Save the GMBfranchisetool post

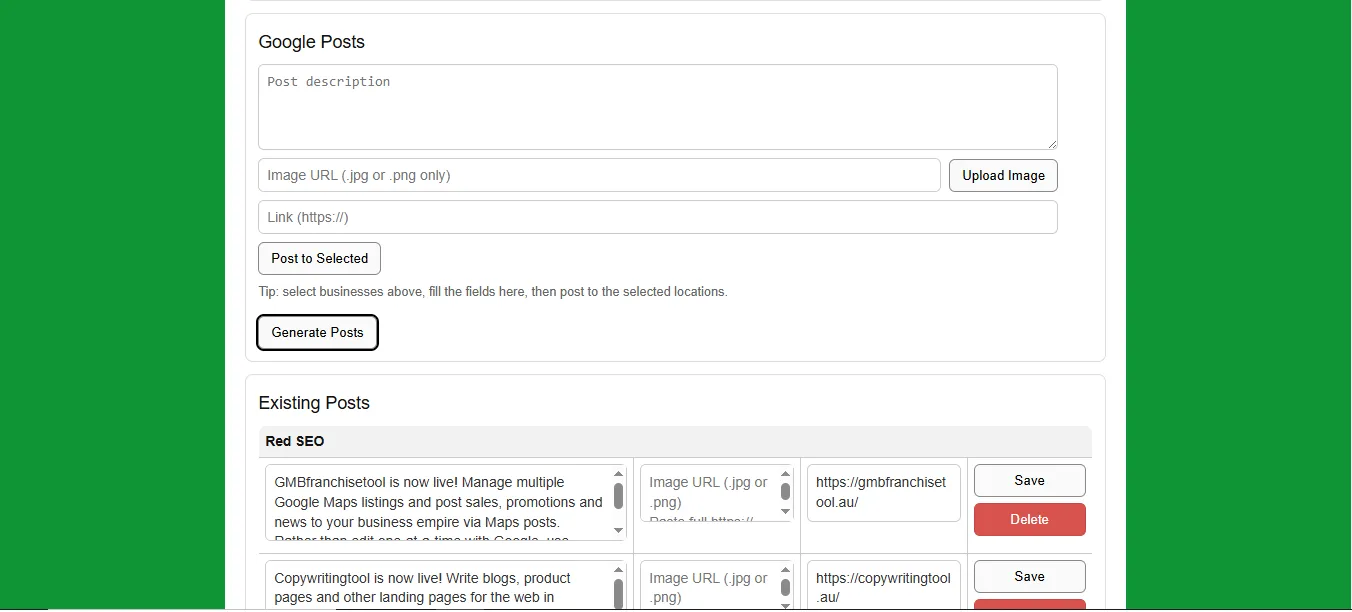point(1029,480)
